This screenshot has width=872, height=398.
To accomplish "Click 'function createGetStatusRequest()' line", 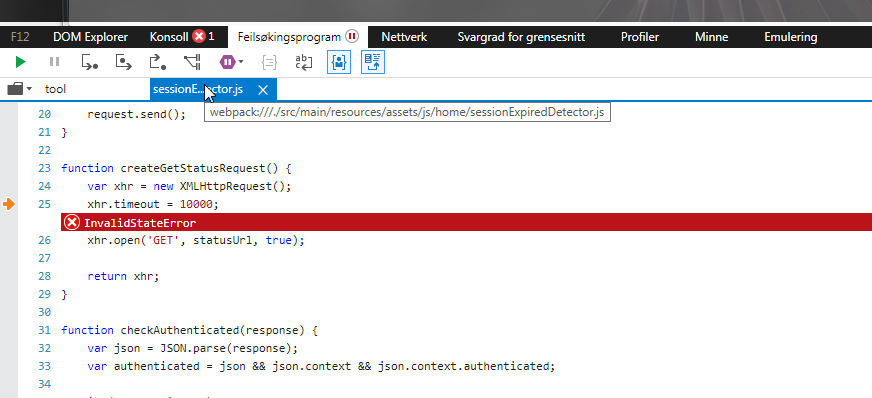I will coord(176,168).
